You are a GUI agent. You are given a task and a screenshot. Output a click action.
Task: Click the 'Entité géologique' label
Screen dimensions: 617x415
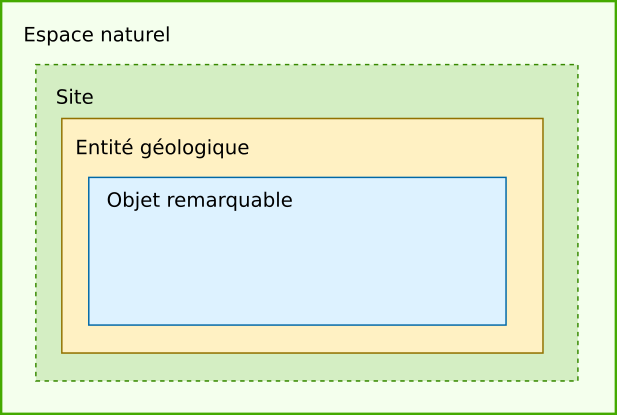[162, 148]
